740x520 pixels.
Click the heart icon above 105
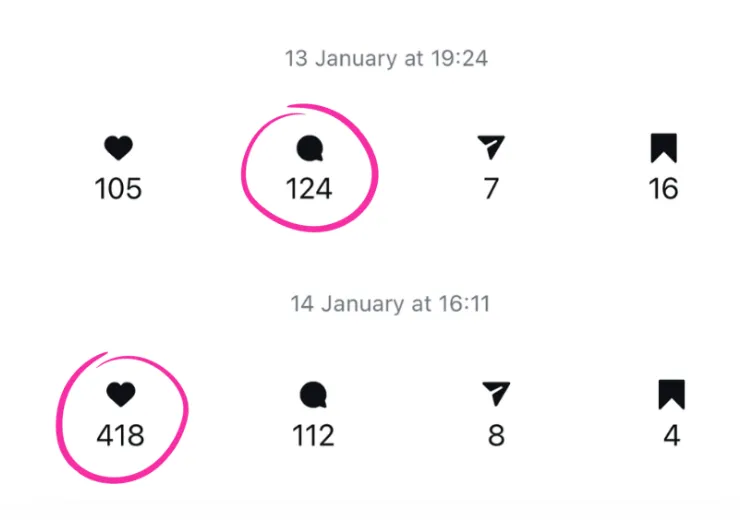tap(118, 150)
